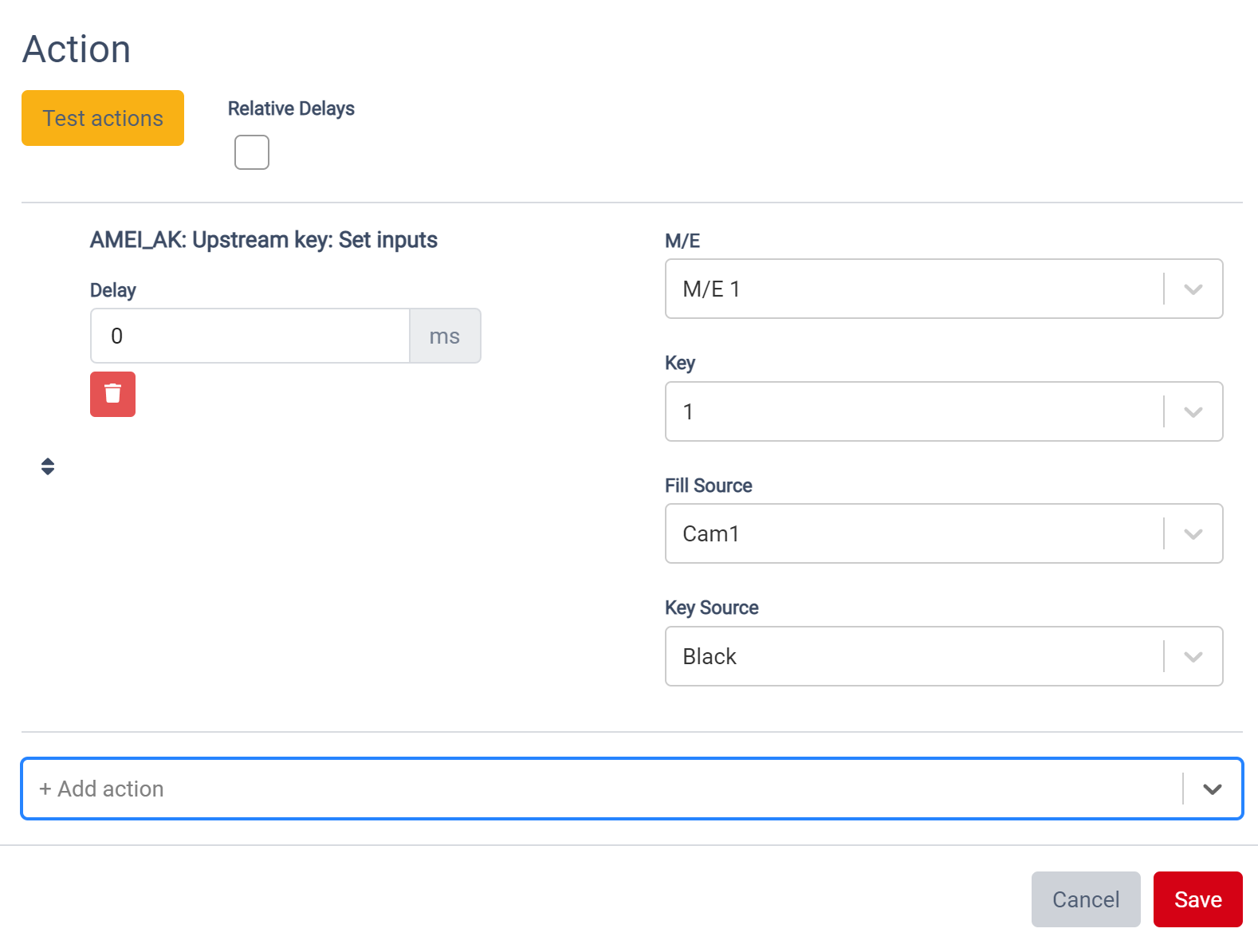
Task: Cancel the action dialog
Action: click(x=1086, y=899)
